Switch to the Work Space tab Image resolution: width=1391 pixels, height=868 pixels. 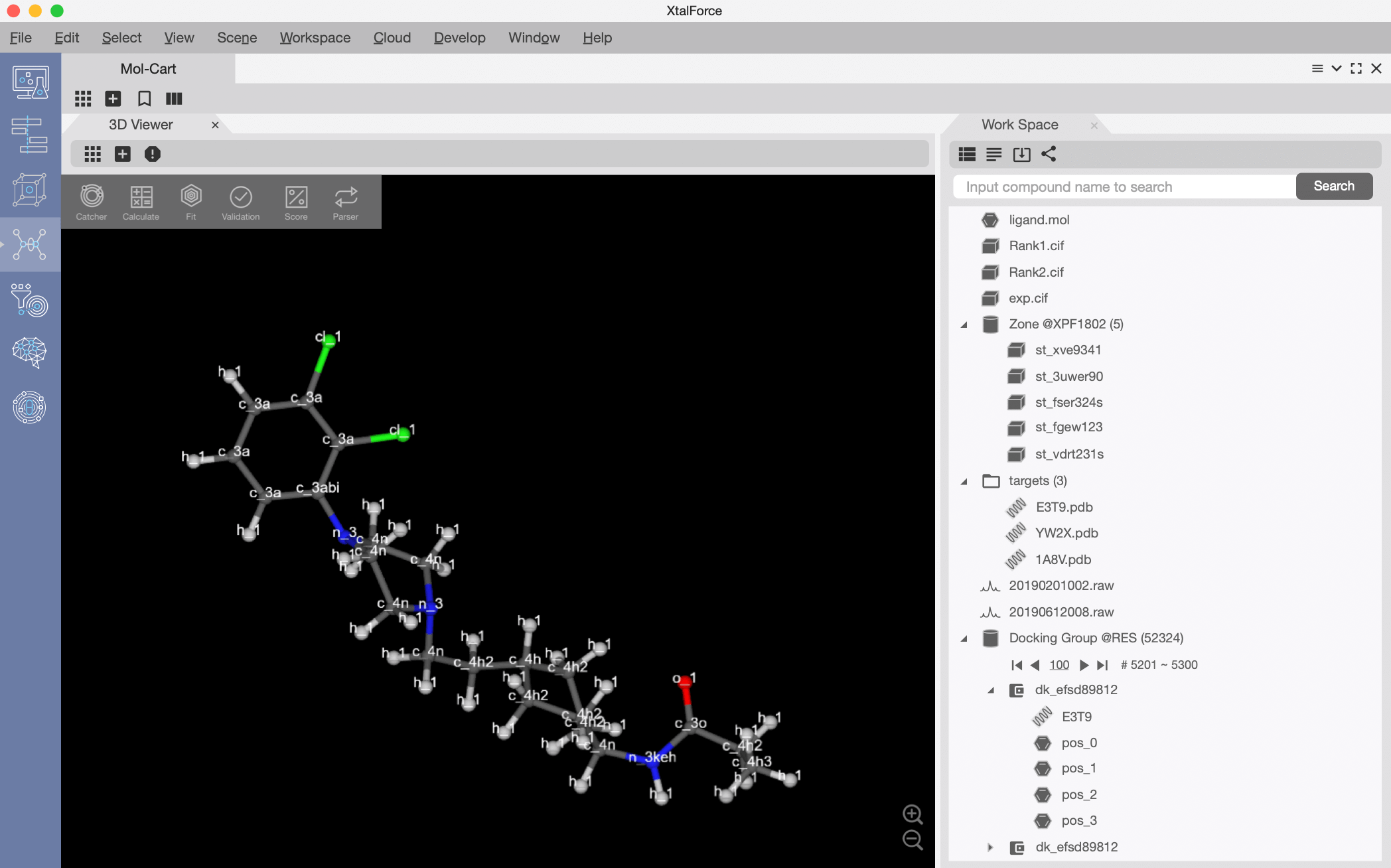[x=1019, y=125]
